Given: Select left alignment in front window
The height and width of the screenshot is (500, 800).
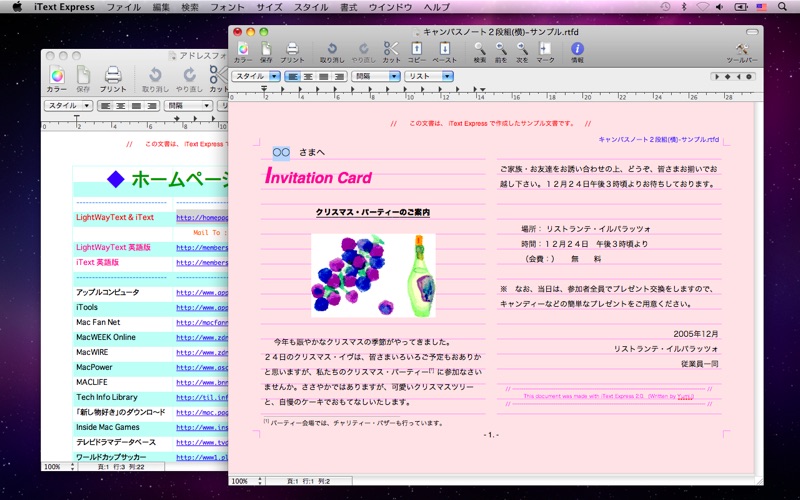Looking at the screenshot, I should tap(292, 77).
